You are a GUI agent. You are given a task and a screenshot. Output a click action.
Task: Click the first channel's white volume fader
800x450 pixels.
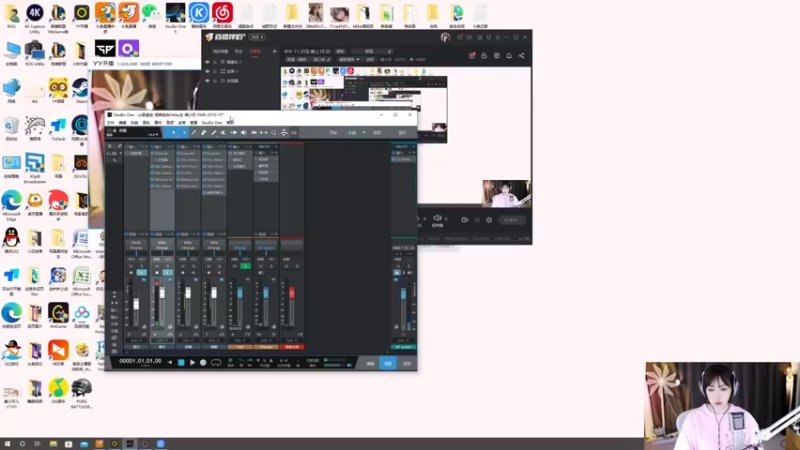pos(136,304)
